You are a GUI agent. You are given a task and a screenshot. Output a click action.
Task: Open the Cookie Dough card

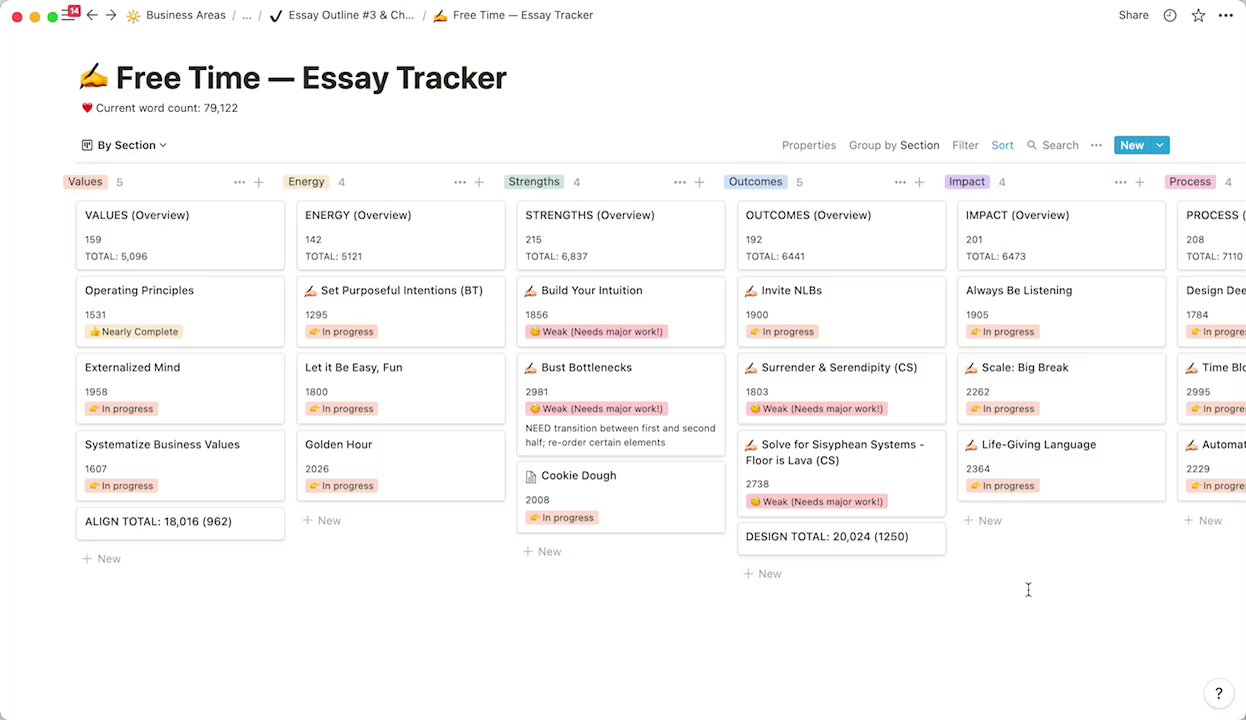coord(578,476)
